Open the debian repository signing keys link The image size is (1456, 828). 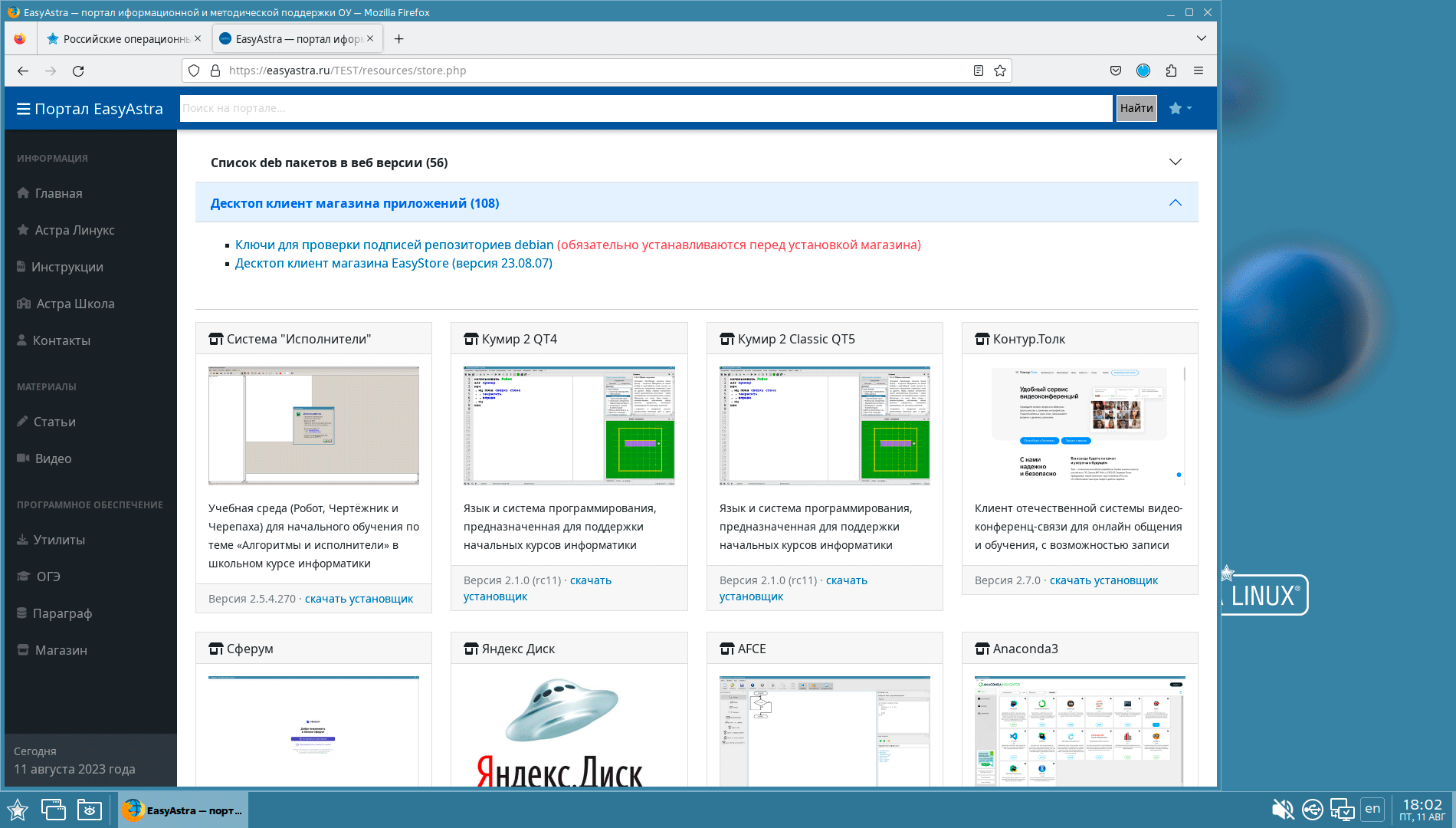[394, 245]
